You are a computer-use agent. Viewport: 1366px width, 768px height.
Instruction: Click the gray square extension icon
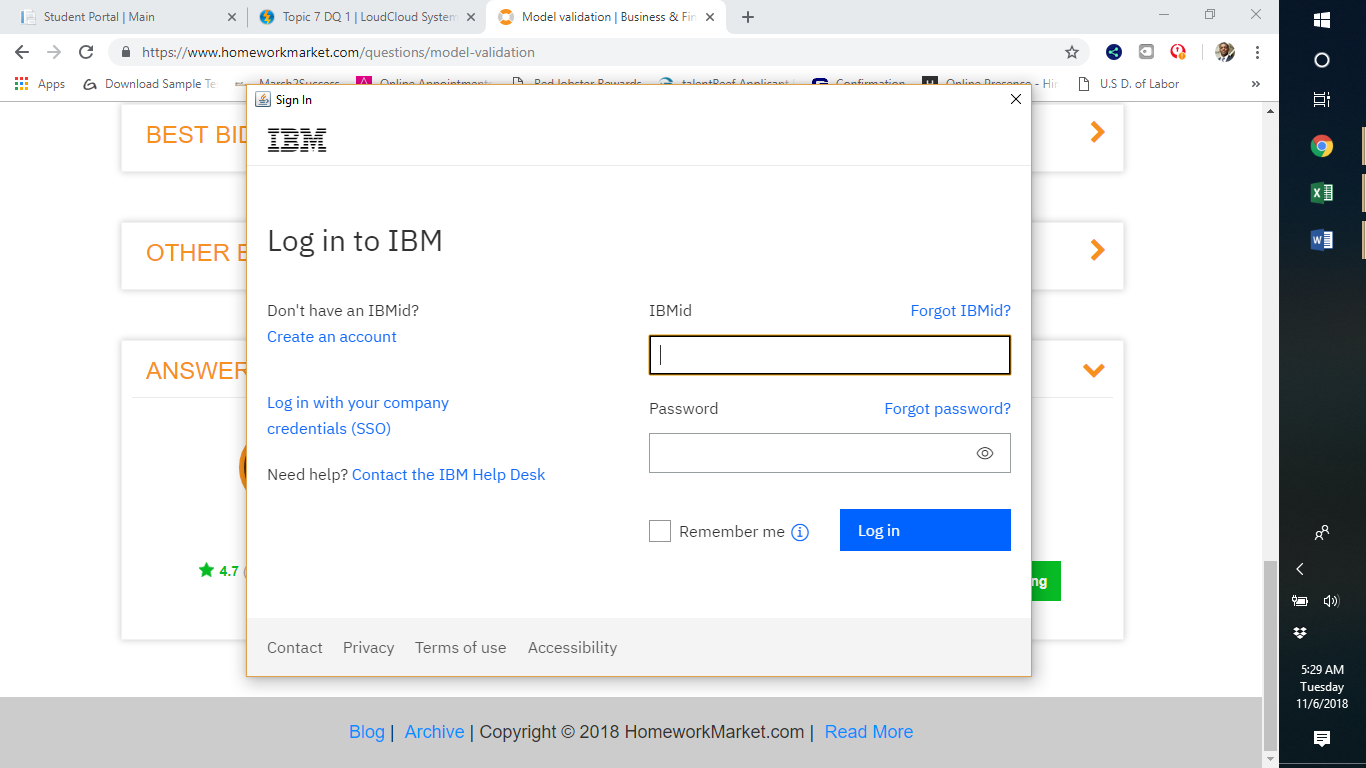(1146, 52)
